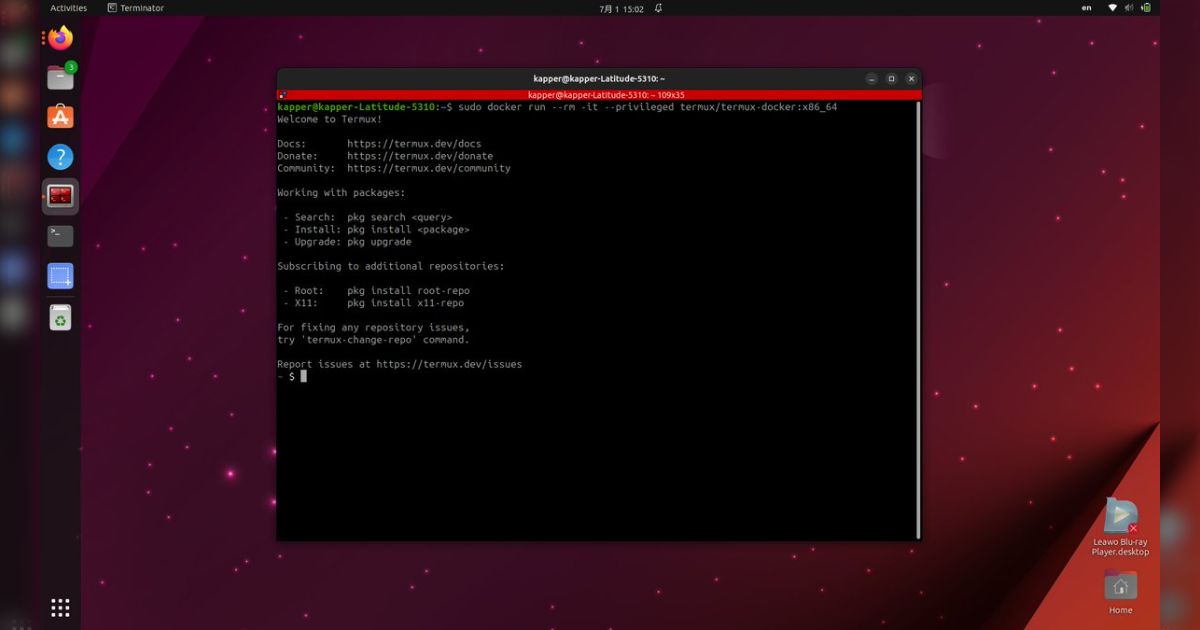Open the calendar via the date display
Viewport: 1200px width, 630px height.
620,7
